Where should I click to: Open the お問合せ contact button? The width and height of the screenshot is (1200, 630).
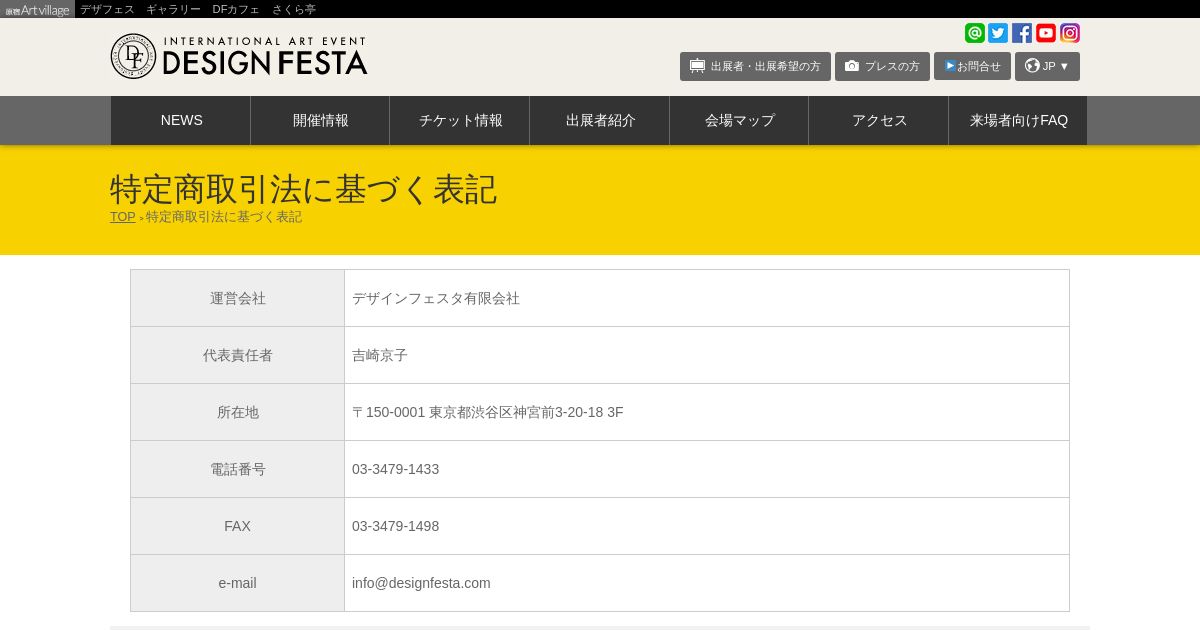[x=972, y=66]
